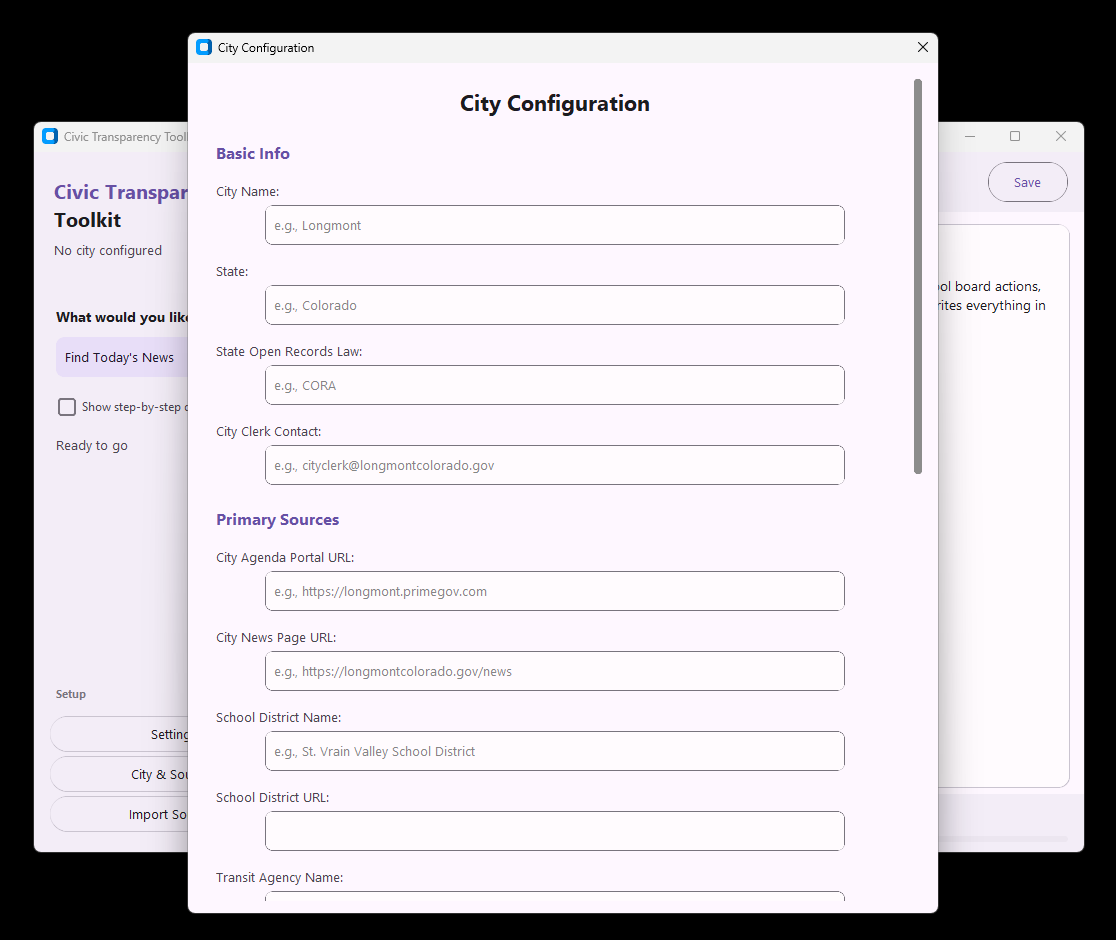Enable the Show step-by-step checkbox
1116x940 pixels.
tap(67, 406)
